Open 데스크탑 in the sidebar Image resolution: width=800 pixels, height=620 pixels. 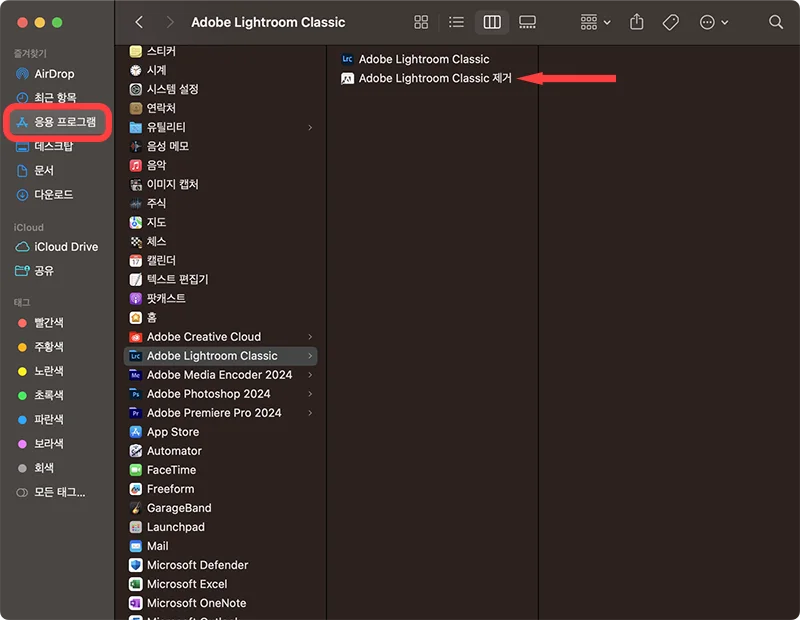[x=44, y=146]
